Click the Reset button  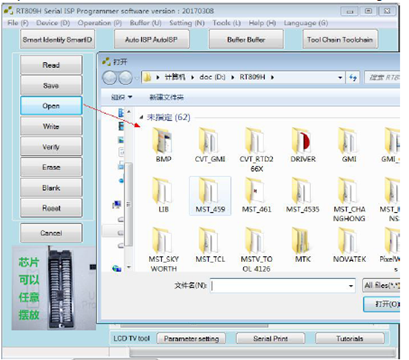(x=51, y=208)
